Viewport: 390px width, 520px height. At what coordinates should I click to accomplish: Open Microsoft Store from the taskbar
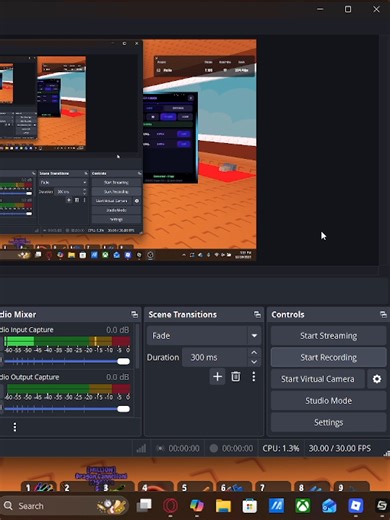click(250, 506)
